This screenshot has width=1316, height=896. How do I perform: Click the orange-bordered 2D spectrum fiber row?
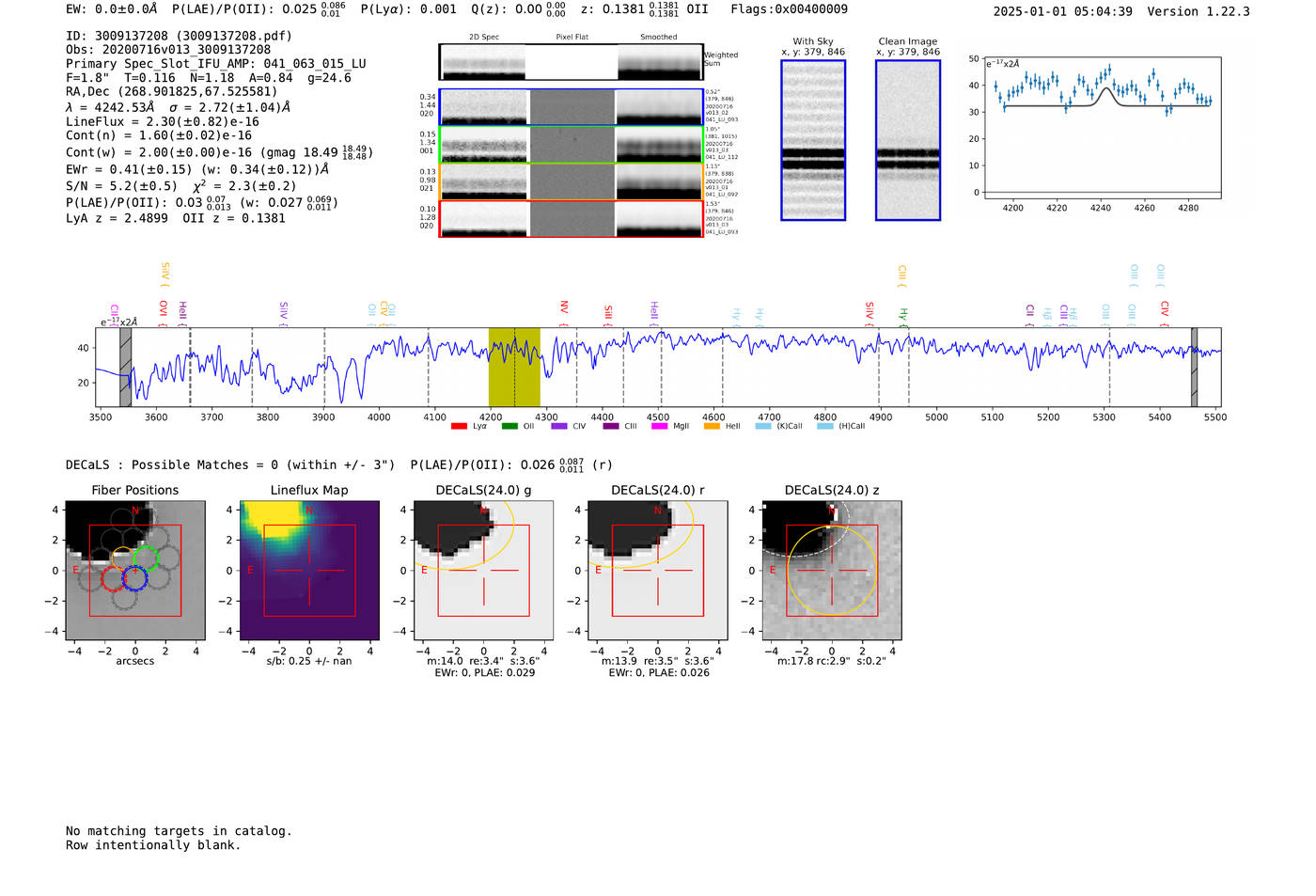click(x=572, y=181)
